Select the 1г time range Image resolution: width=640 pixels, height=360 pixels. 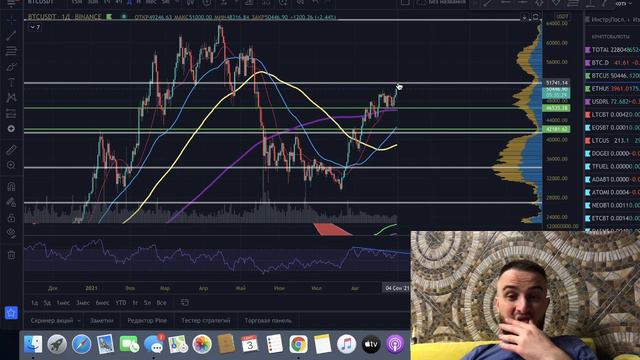point(135,303)
